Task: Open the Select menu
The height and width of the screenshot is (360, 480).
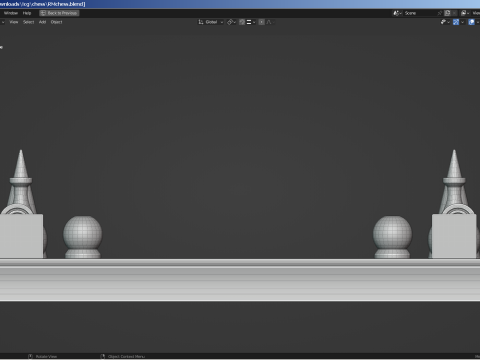Action: (x=29, y=22)
